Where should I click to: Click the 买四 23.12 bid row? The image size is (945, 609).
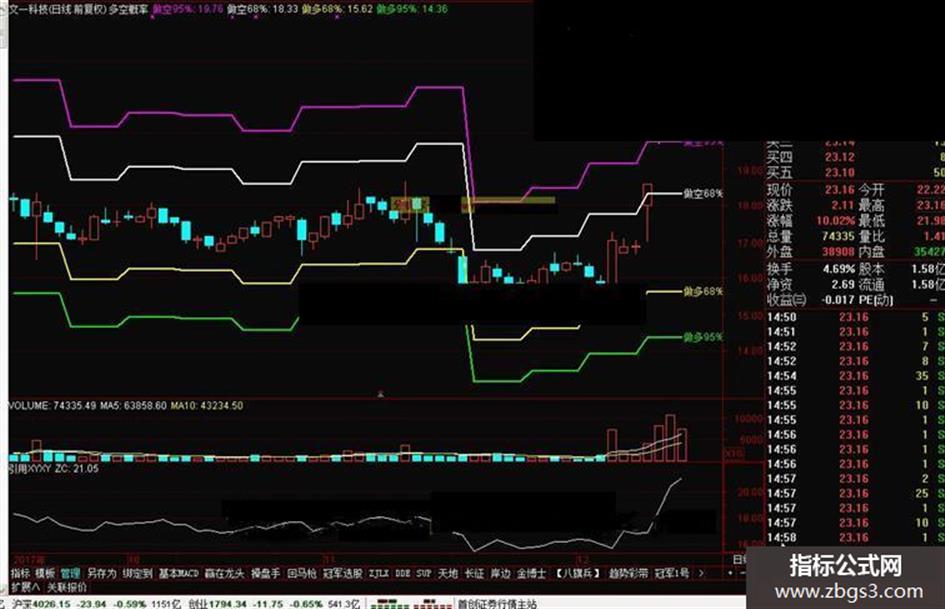tap(855, 157)
